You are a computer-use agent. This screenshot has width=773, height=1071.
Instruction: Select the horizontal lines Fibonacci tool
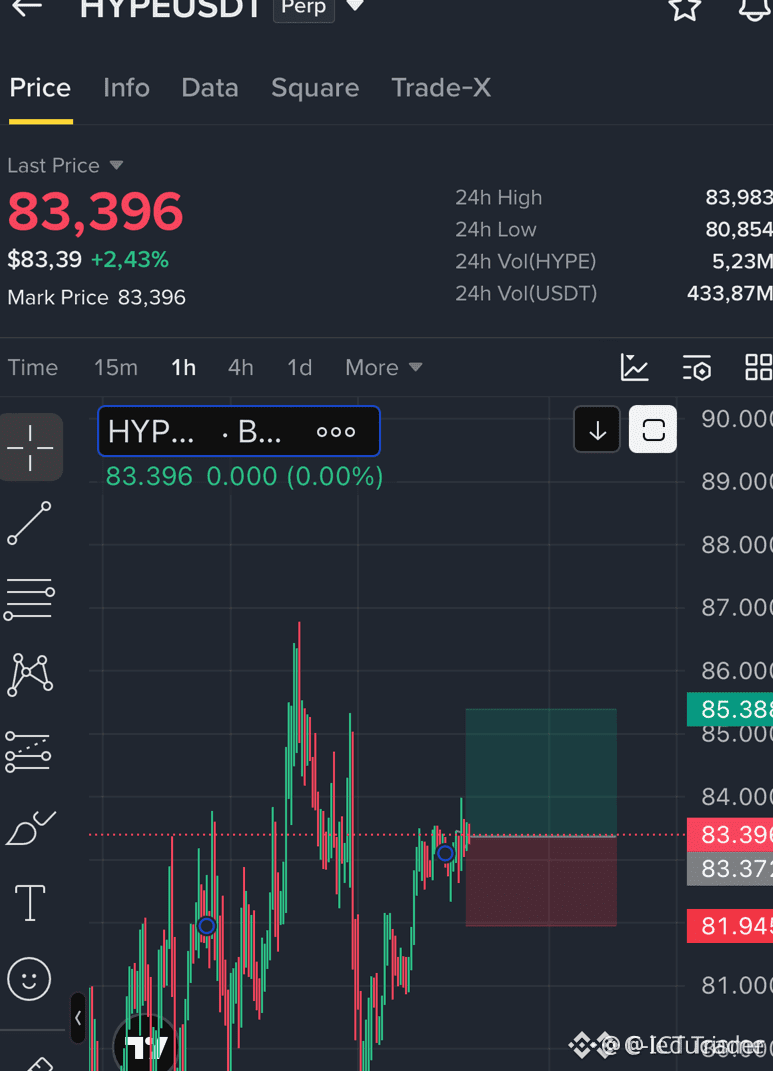29,599
